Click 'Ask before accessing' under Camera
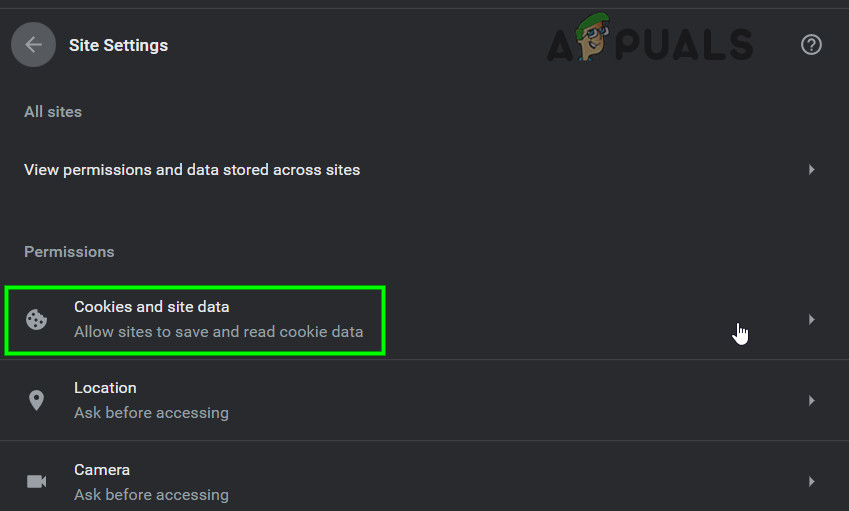This screenshot has width=849, height=511. click(x=151, y=495)
